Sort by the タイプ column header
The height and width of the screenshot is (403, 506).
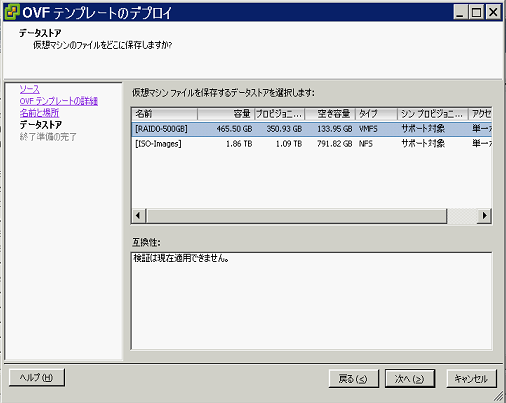376,114
